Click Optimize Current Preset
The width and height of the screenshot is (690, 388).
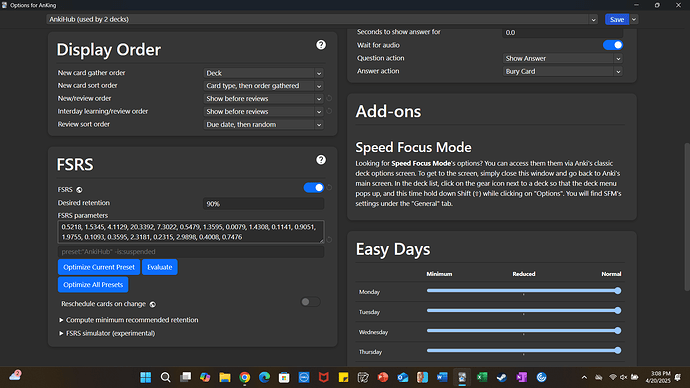(x=99, y=267)
